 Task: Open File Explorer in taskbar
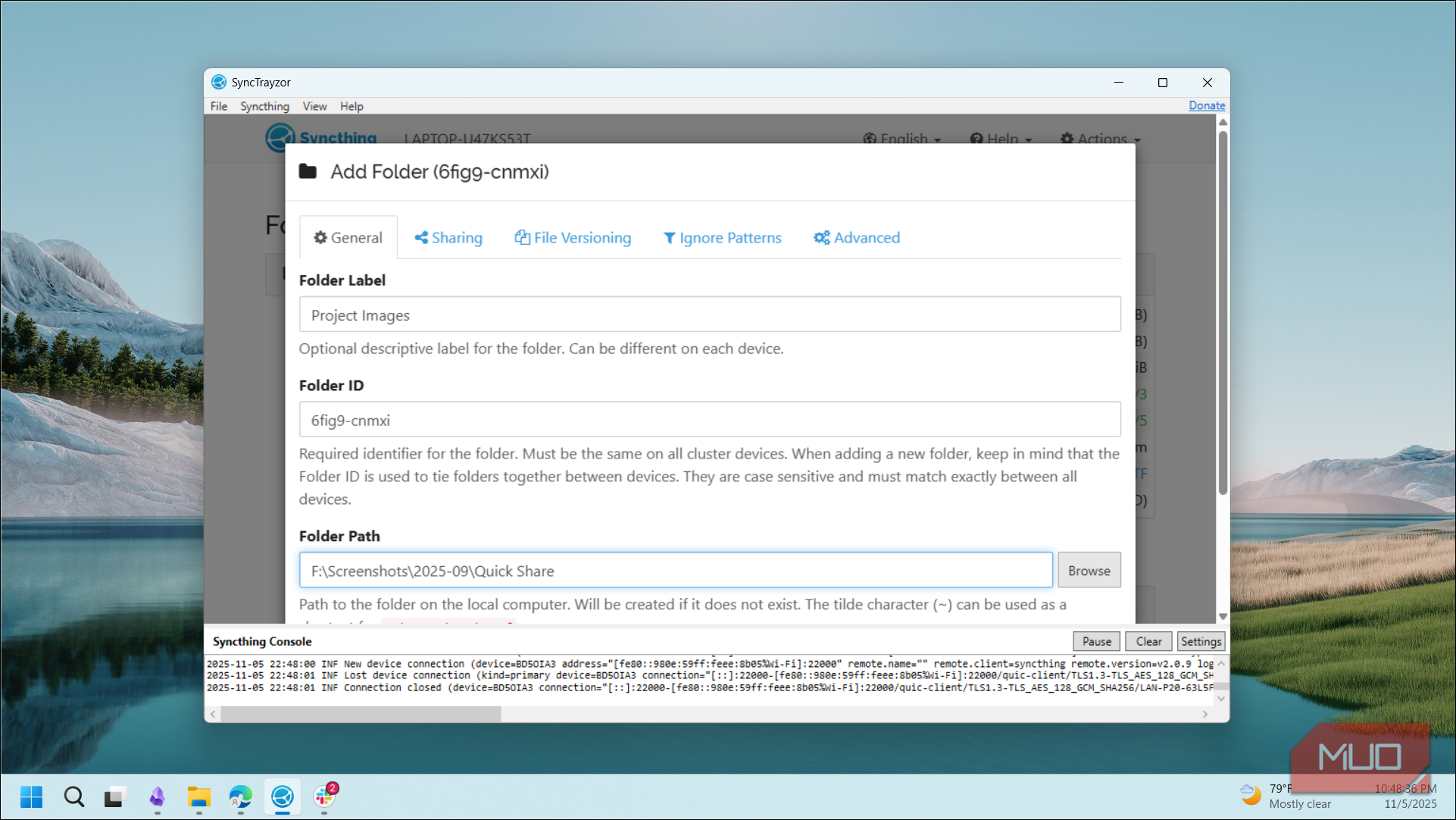tap(198, 797)
